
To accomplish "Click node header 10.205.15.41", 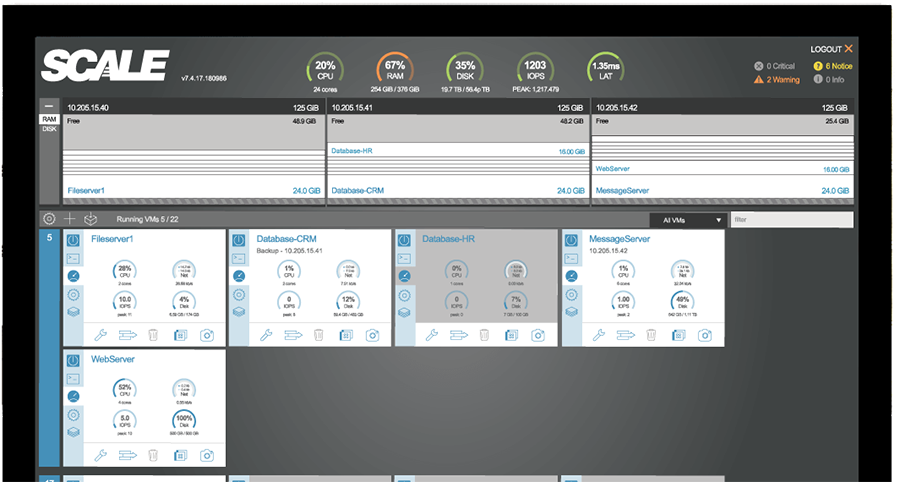I will point(458,107).
